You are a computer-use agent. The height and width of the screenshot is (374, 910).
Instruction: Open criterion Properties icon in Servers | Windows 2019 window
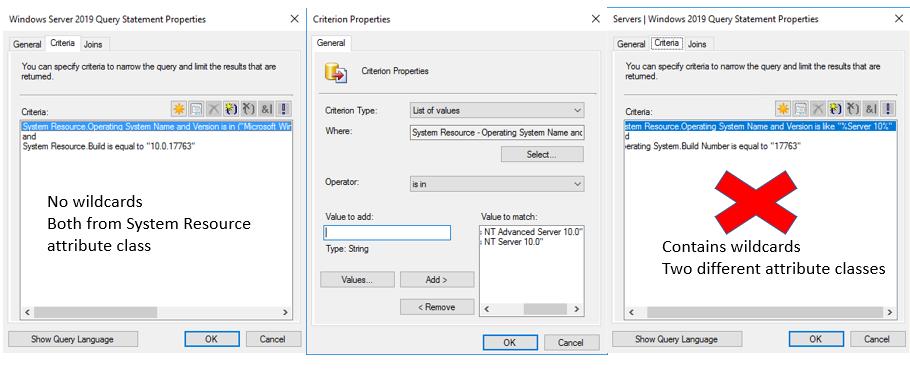coord(801,109)
